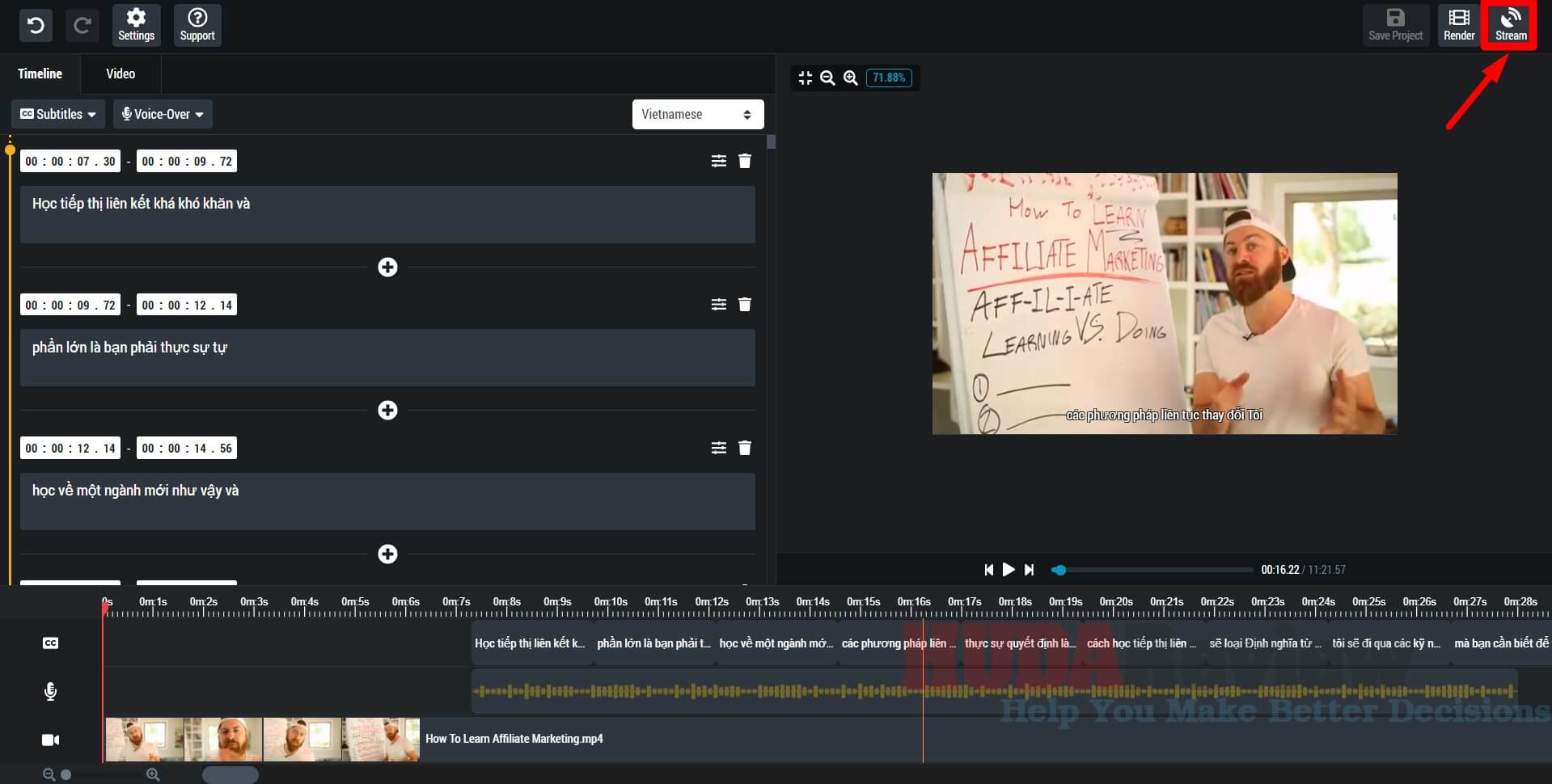The image size is (1552, 784).
Task: Edit start time 00:00:07.30
Action: pos(70,161)
